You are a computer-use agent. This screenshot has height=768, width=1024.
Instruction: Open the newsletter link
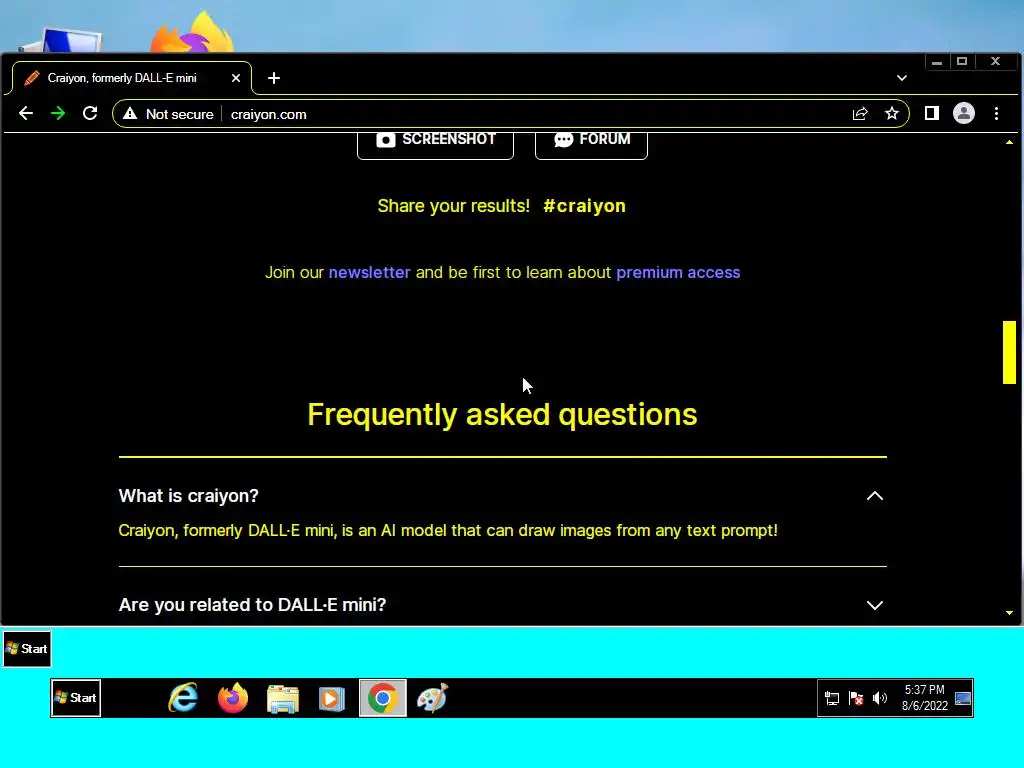(369, 272)
